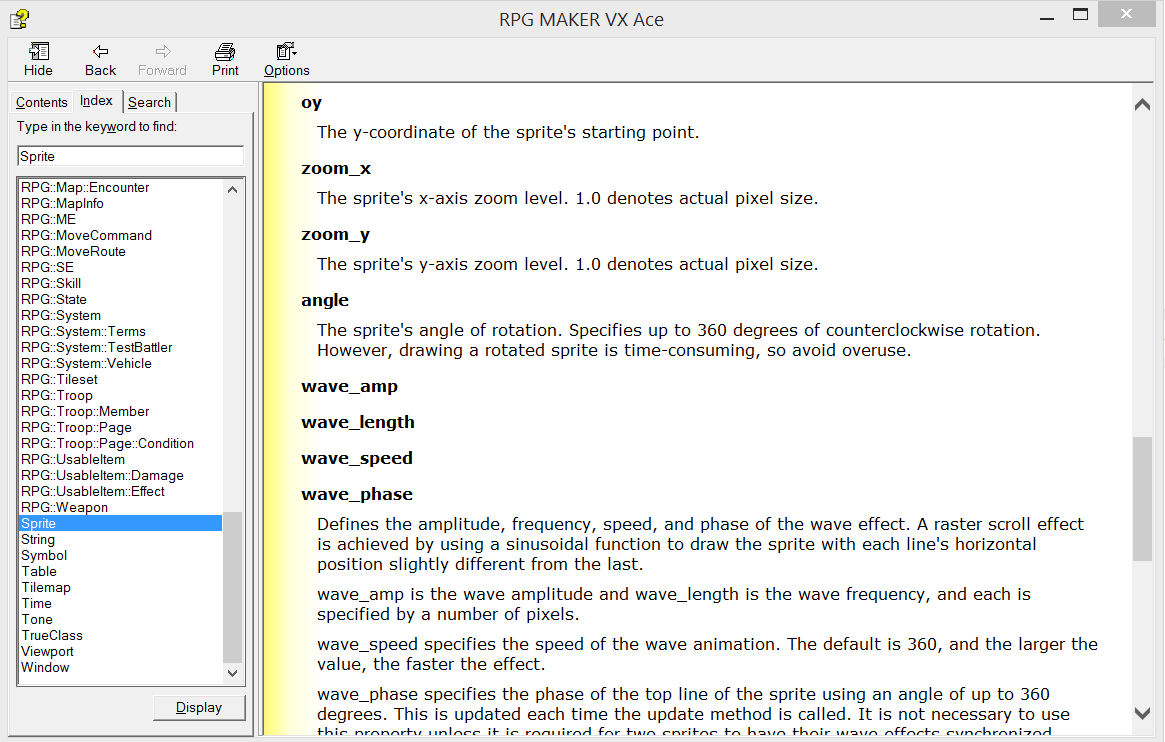The height and width of the screenshot is (742, 1165).
Task: Click the wave_length property heading
Action: coord(358,423)
